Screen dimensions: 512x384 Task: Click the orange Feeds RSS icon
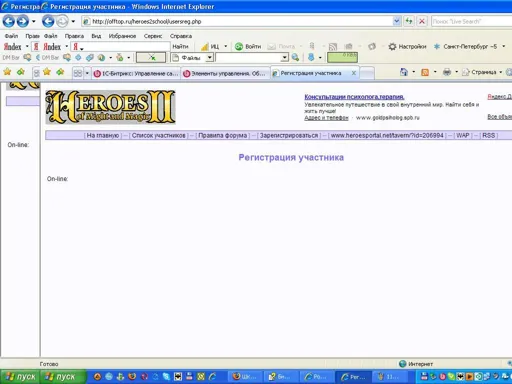[x=425, y=72]
